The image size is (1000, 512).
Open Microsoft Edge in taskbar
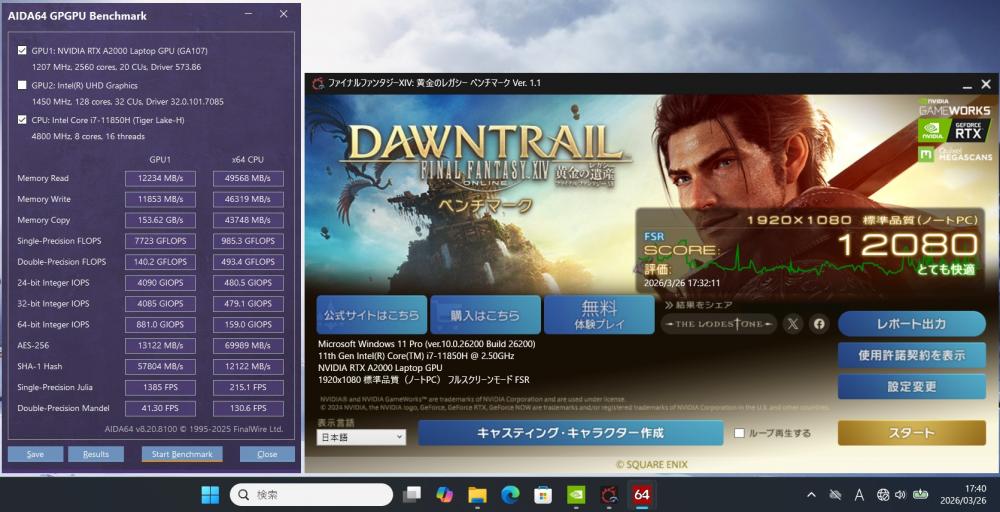[x=510, y=494]
